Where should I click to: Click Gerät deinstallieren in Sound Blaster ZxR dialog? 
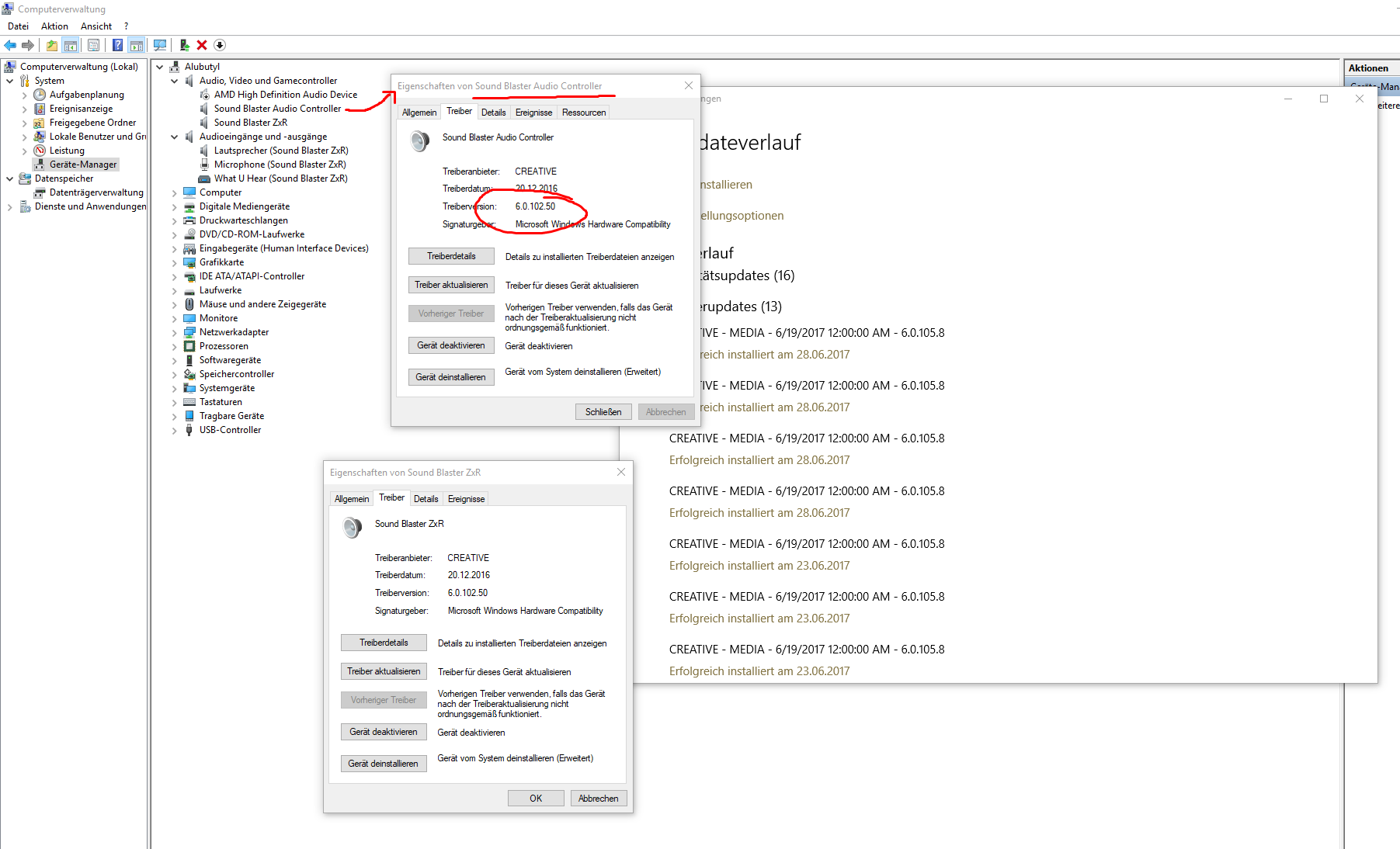384,764
